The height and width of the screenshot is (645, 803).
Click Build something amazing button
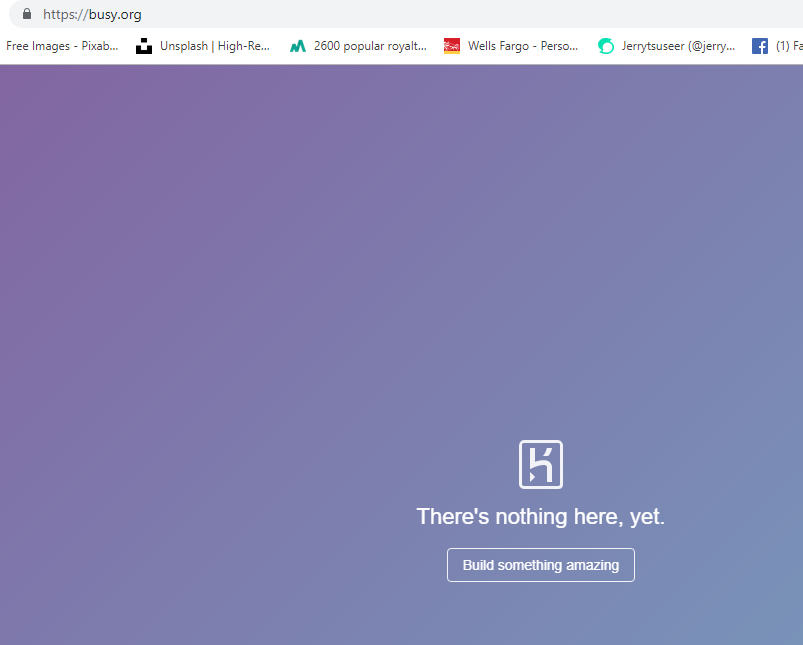point(541,565)
